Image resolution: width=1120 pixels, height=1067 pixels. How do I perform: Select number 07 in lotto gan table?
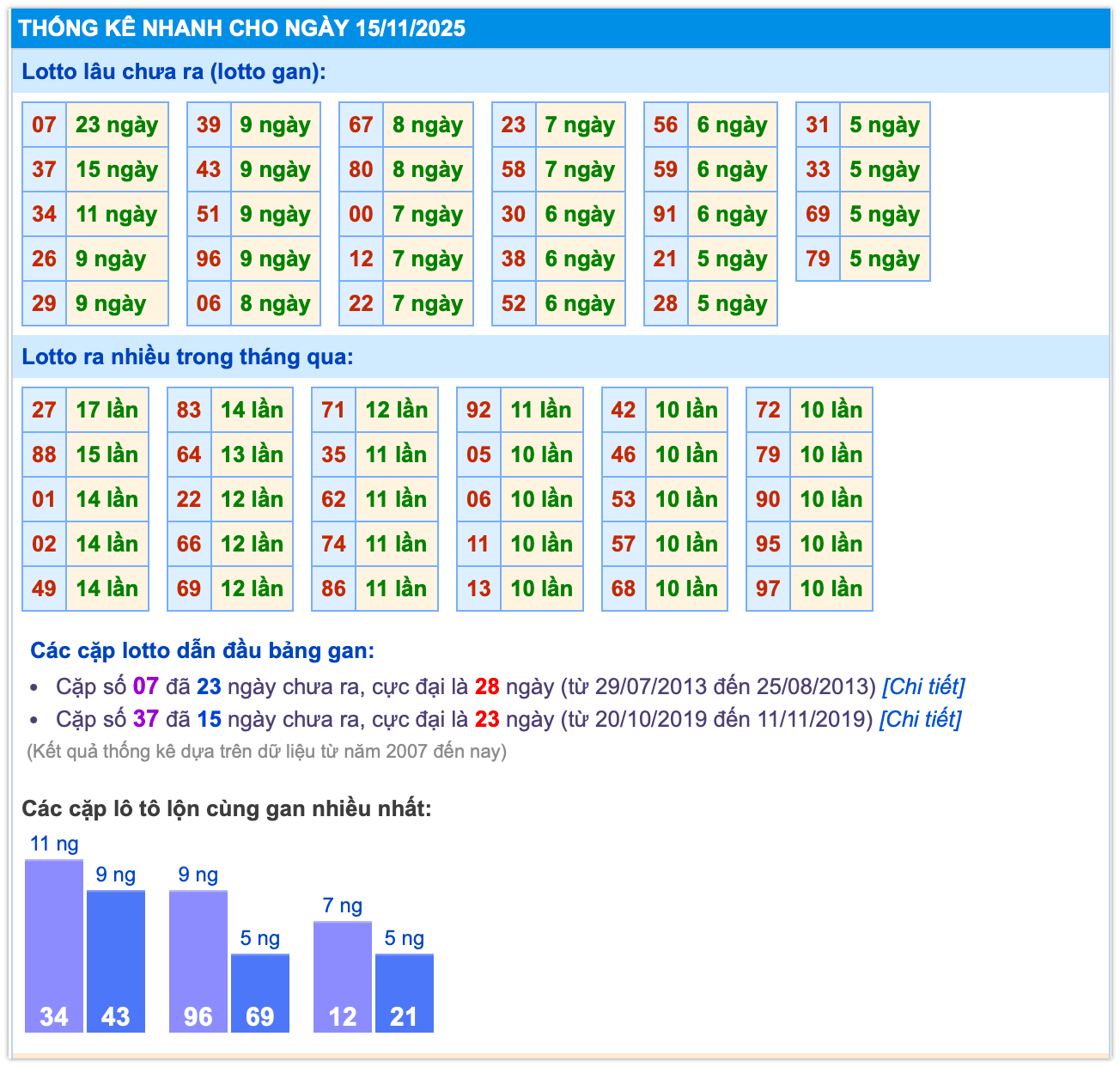(44, 125)
